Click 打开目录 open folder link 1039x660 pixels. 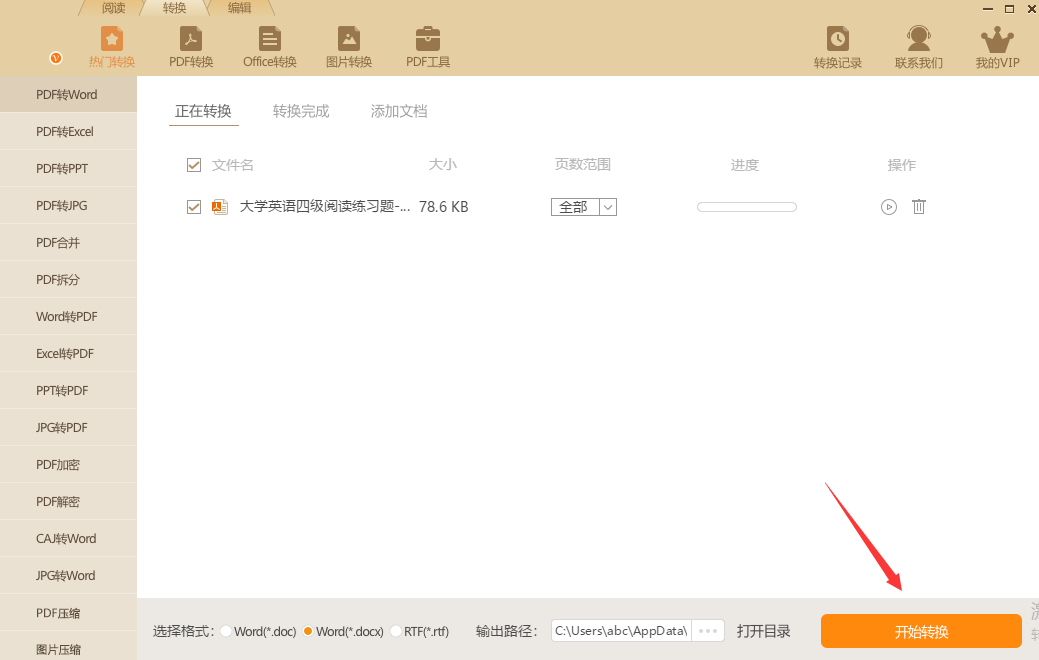click(763, 631)
